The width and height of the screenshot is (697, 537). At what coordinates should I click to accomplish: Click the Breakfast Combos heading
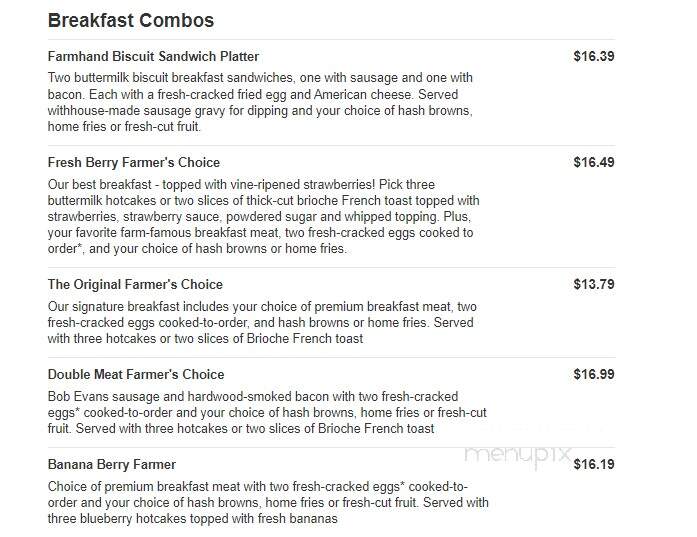tap(131, 20)
